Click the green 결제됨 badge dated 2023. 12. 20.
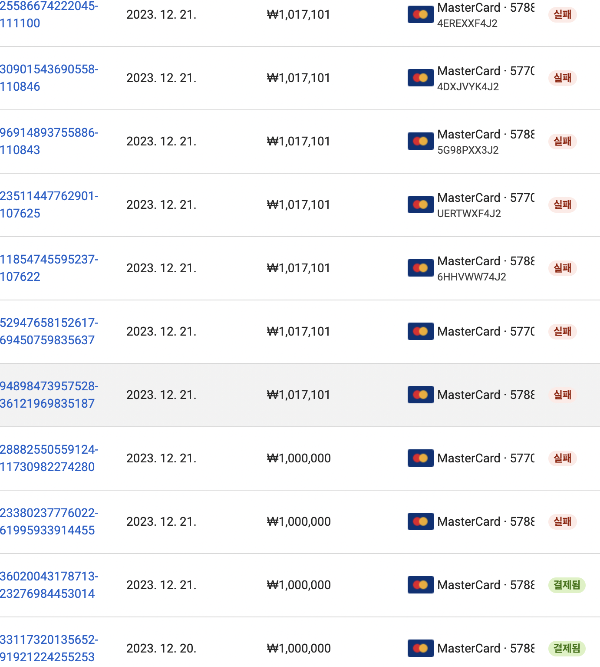This screenshot has width=600, height=667. point(566,648)
